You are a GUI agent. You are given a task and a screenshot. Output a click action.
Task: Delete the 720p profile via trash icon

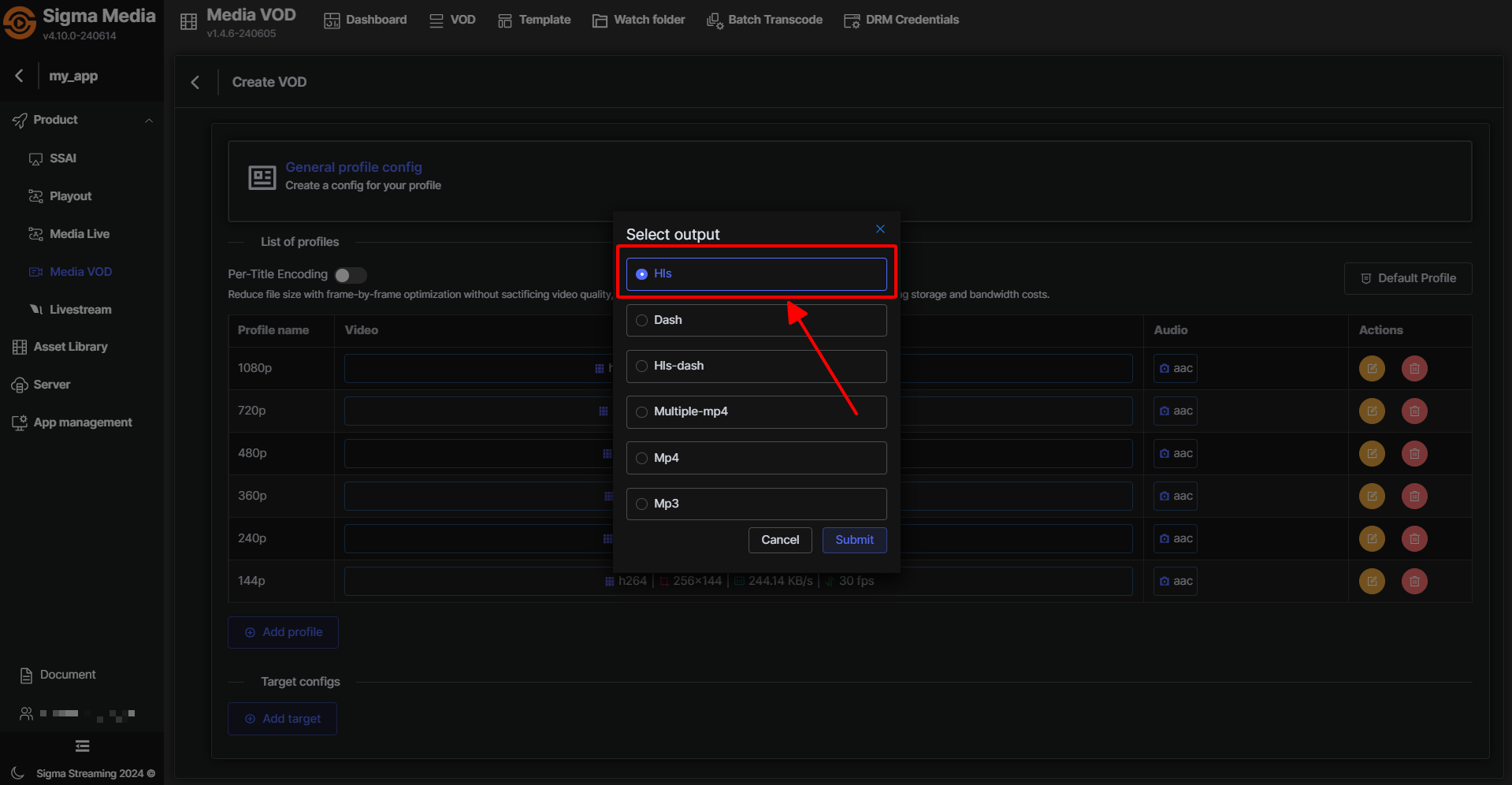[x=1414, y=411]
